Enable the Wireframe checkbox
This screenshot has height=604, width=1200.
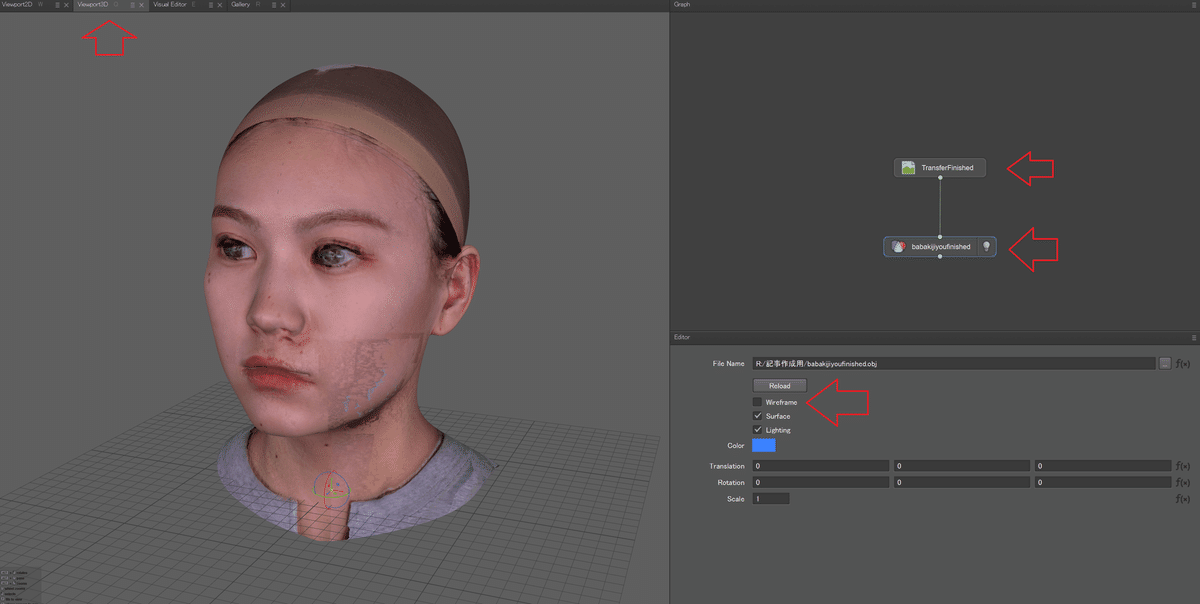click(757, 402)
